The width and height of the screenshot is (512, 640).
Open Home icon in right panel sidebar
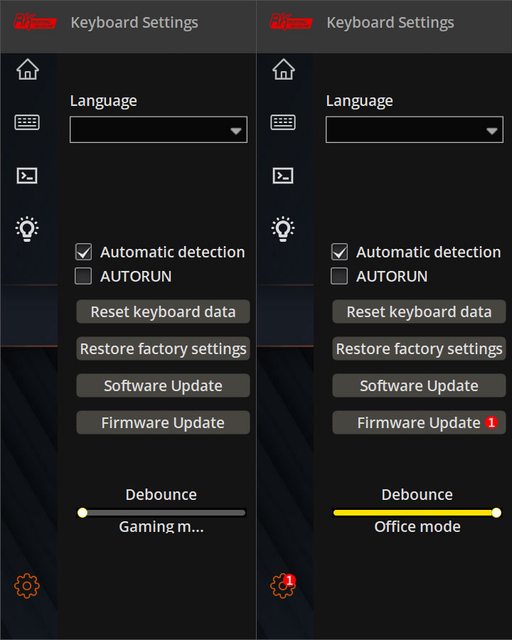(x=283, y=69)
